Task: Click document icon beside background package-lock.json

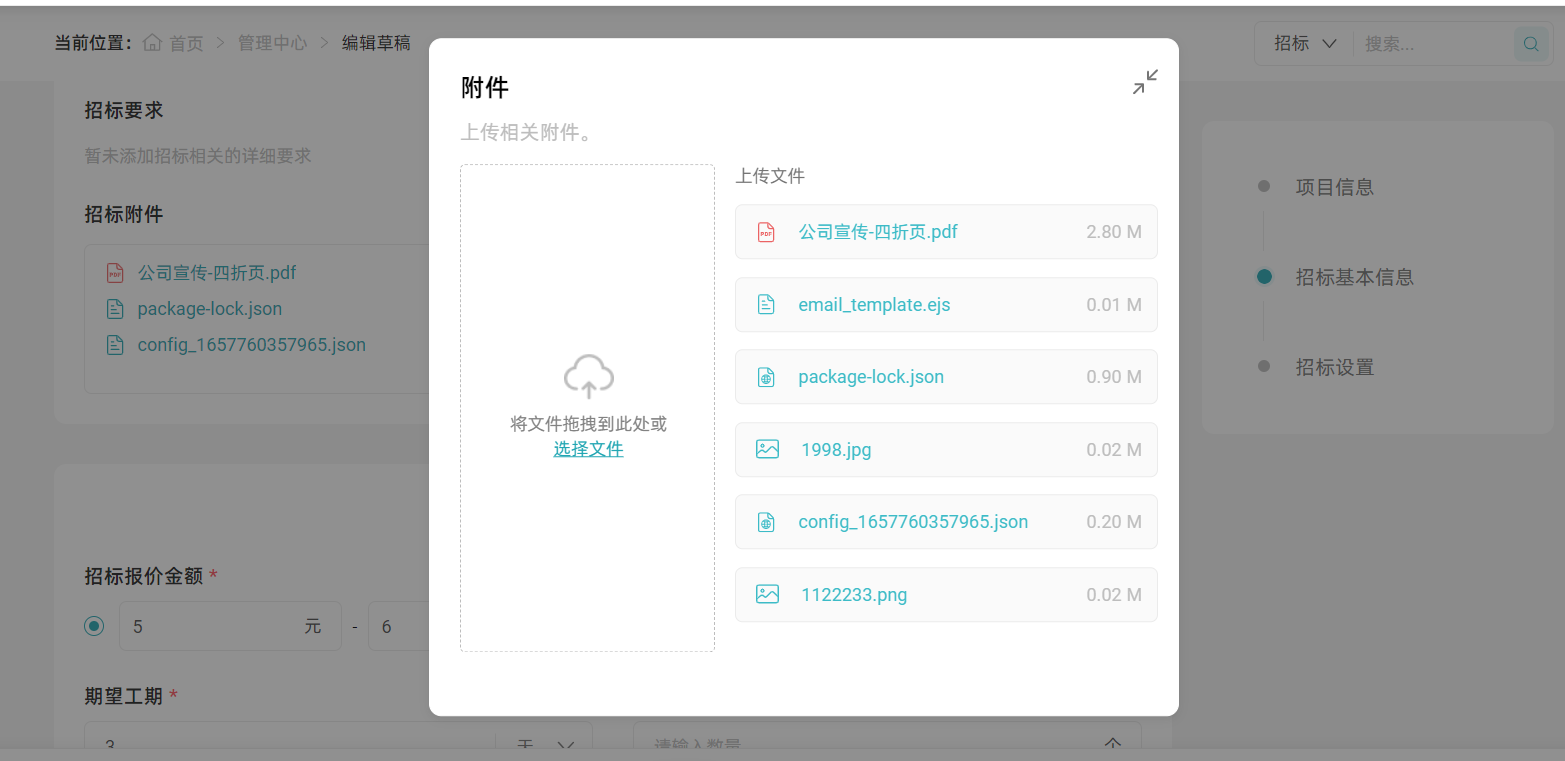Action: [x=115, y=309]
